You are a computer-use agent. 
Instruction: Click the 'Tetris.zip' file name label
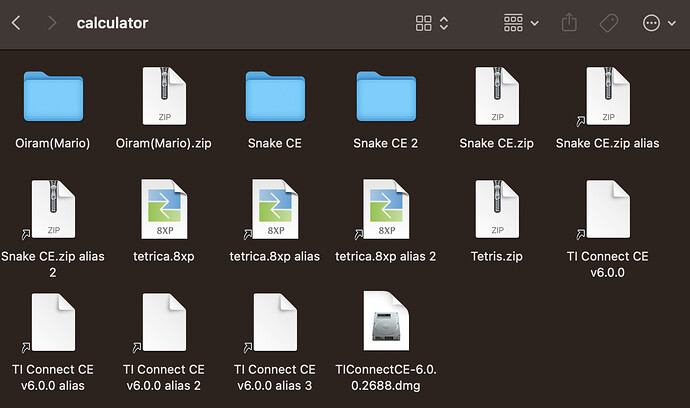coord(496,257)
